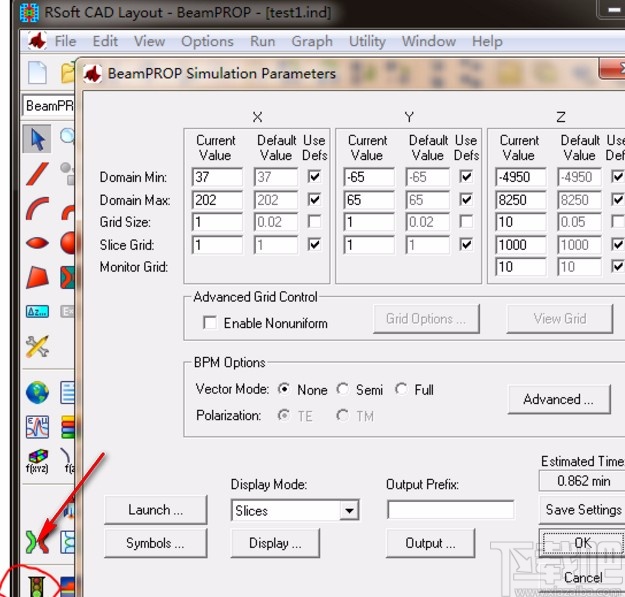Select Semi vector mode radio button
Screen dimensions: 625x597
(343, 389)
